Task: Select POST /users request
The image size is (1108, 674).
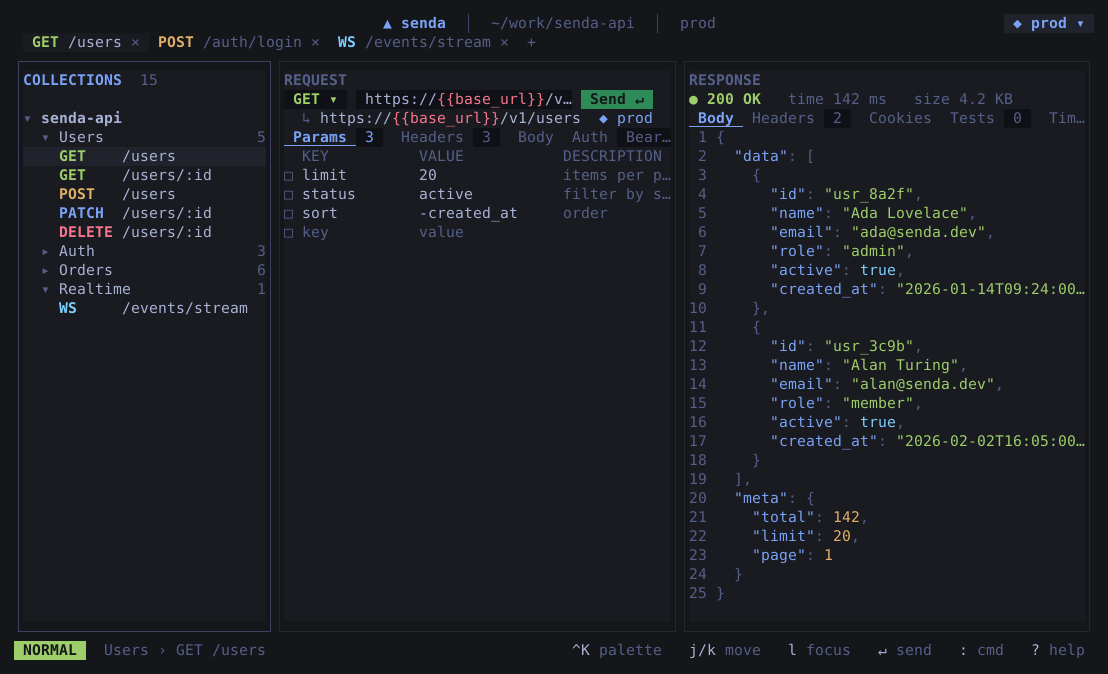Action: 145,194
